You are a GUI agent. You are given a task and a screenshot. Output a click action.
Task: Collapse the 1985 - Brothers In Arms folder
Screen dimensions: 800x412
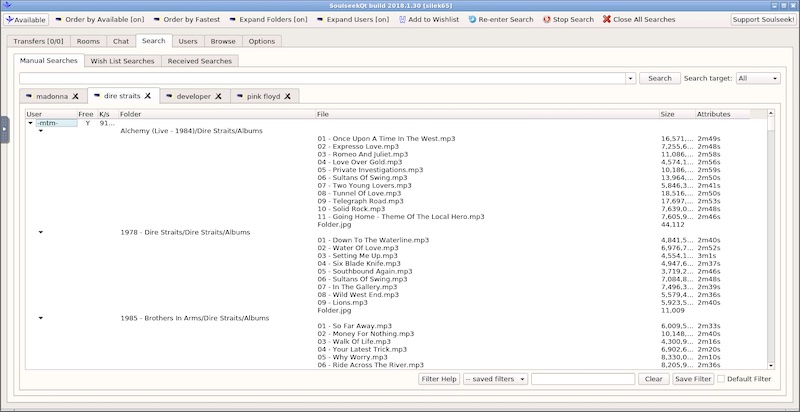click(41, 318)
